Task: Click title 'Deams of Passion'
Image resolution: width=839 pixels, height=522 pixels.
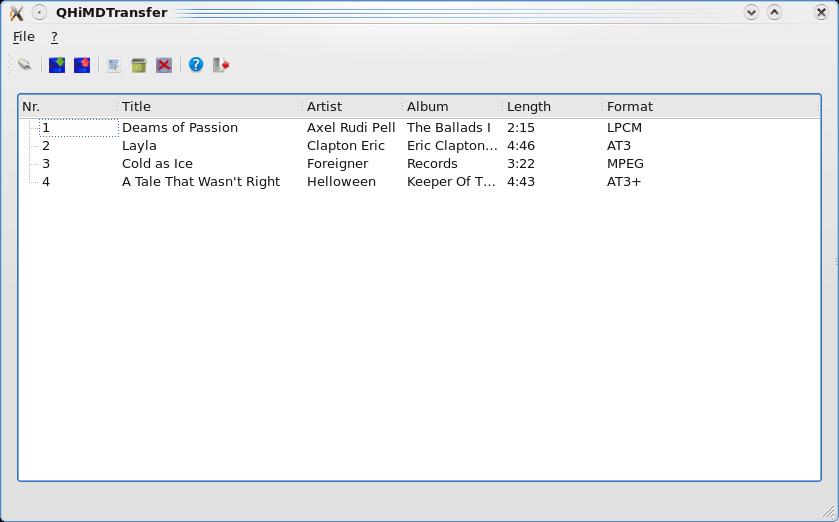Action: [180, 128]
